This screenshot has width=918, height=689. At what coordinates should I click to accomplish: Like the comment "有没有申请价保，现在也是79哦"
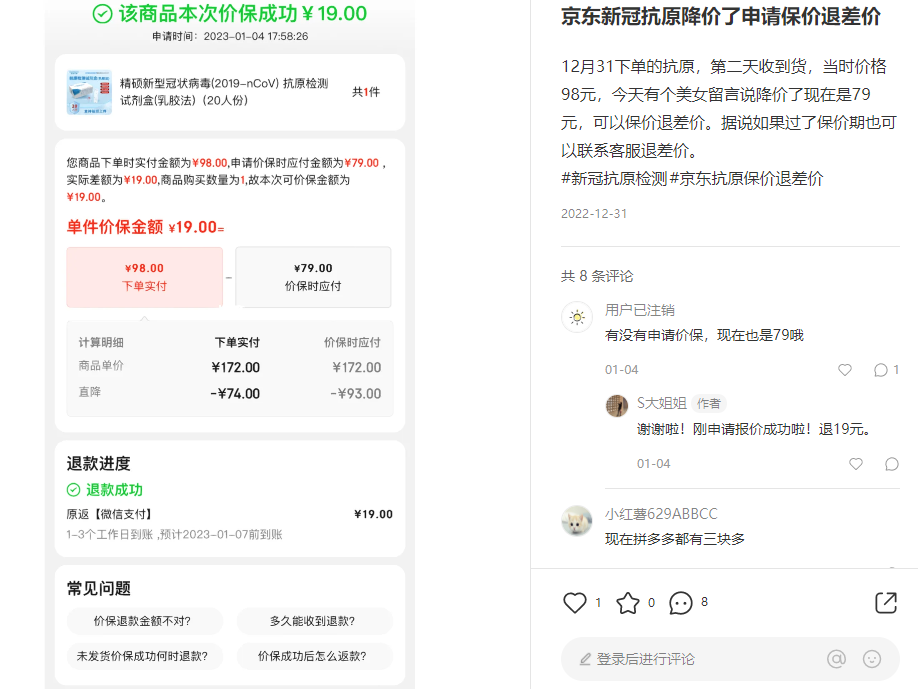pyautogui.click(x=844, y=370)
